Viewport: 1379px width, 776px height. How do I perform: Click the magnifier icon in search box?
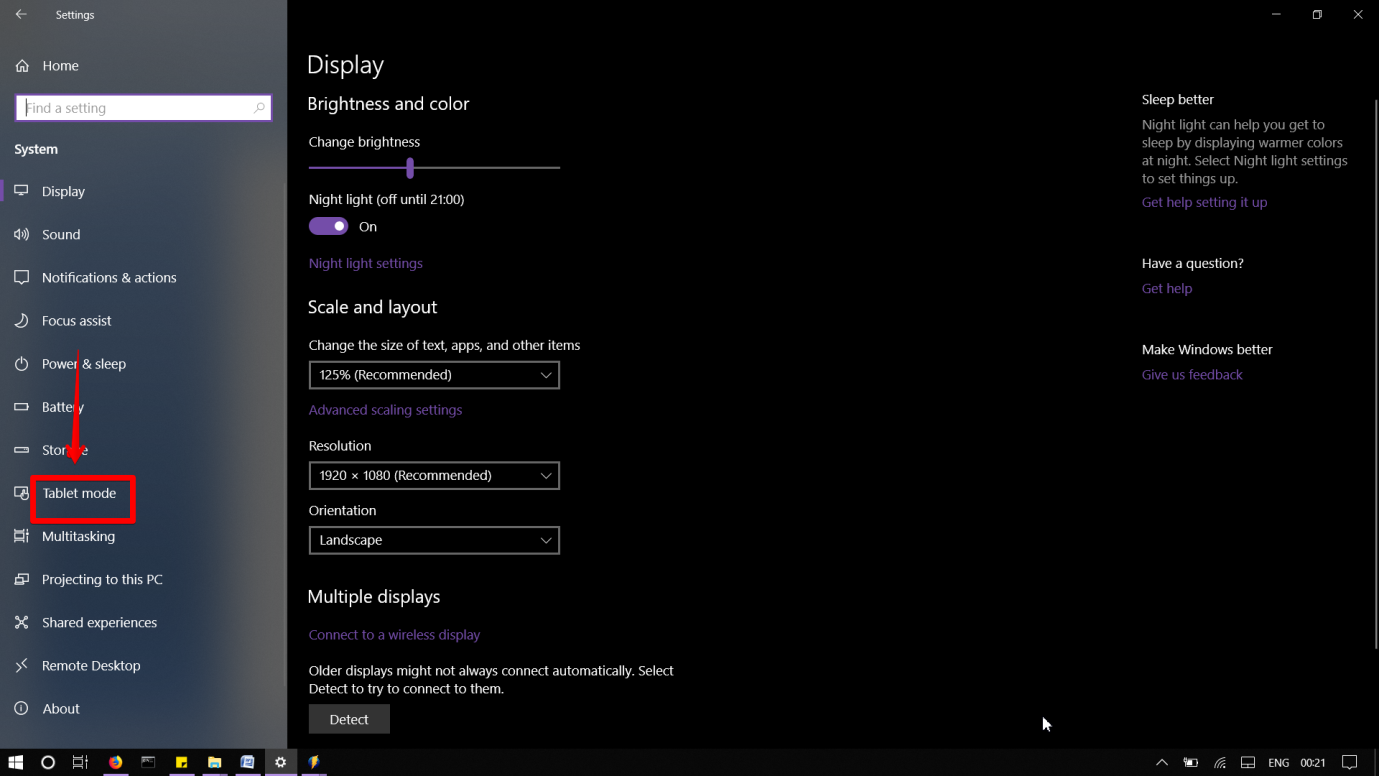point(260,108)
